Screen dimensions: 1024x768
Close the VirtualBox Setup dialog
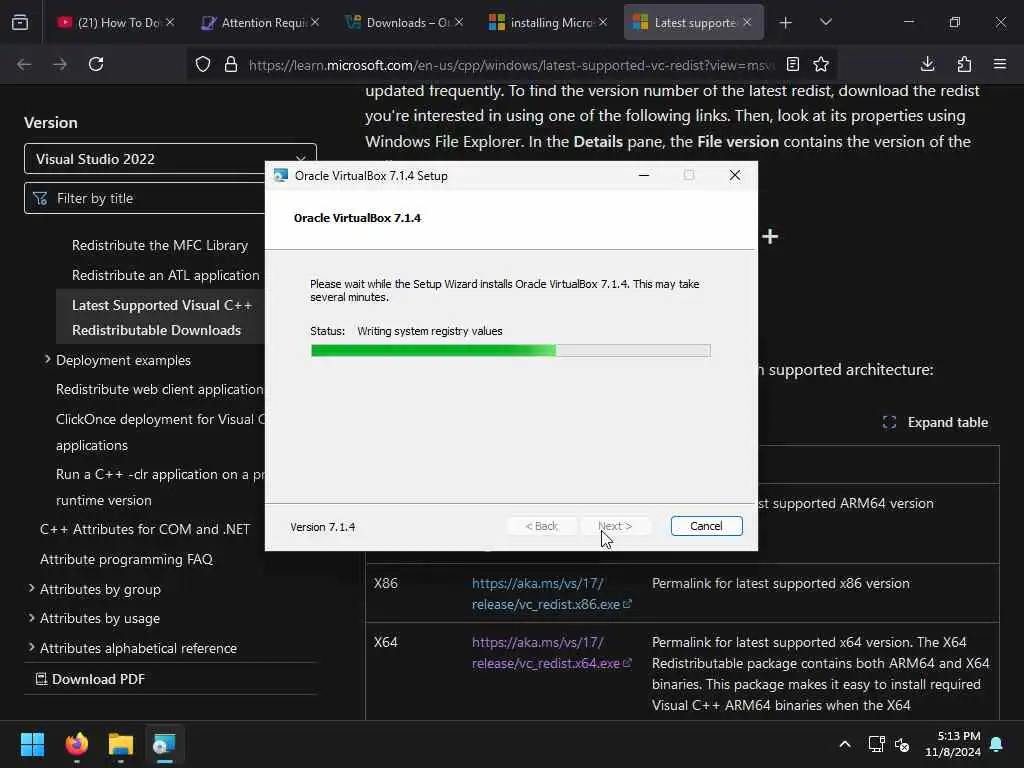coord(735,175)
